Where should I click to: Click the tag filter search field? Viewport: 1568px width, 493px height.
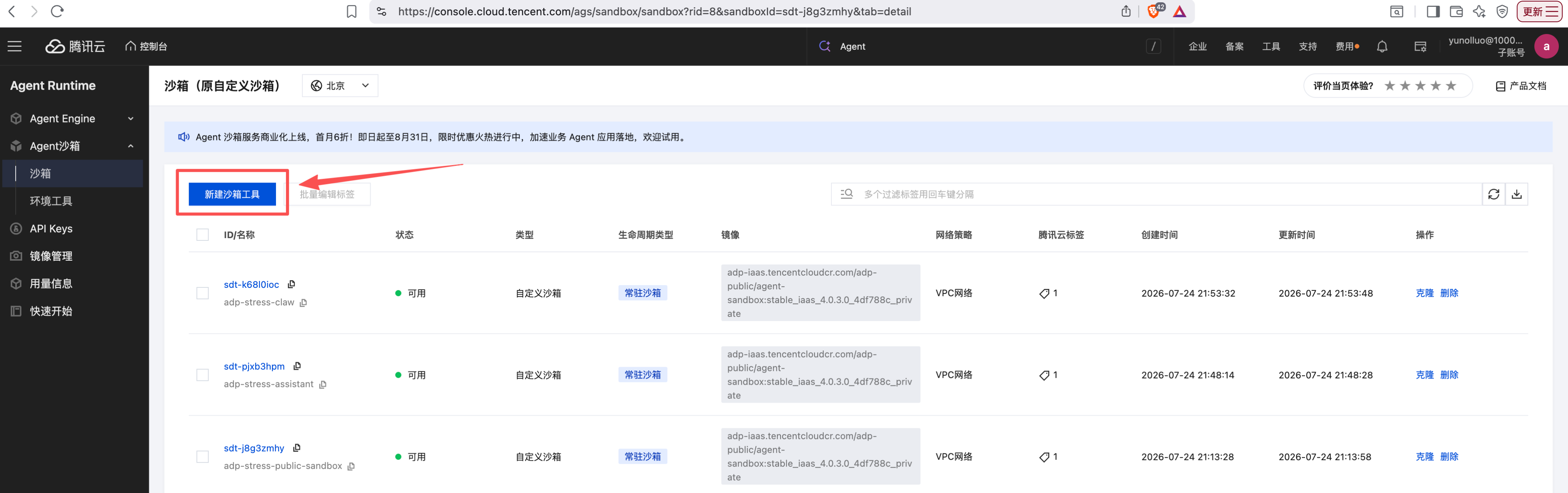click(1156, 194)
